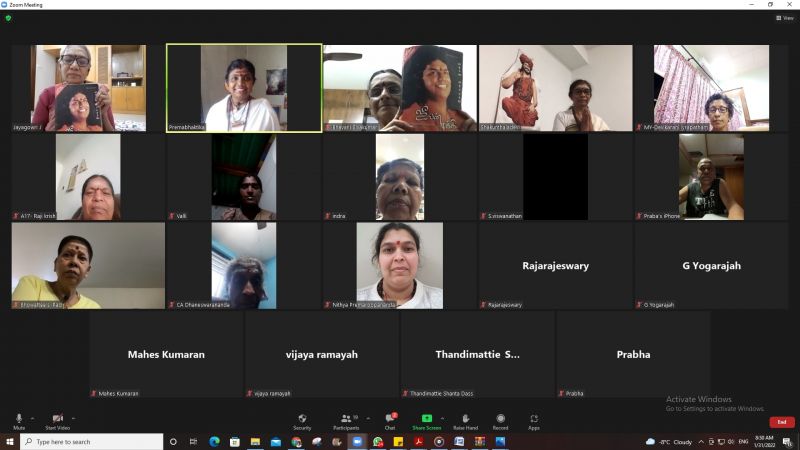The width and height of the screenshot is (800, 450).
Task: Click the green Share Screen icon
Action: click(427, 418)
